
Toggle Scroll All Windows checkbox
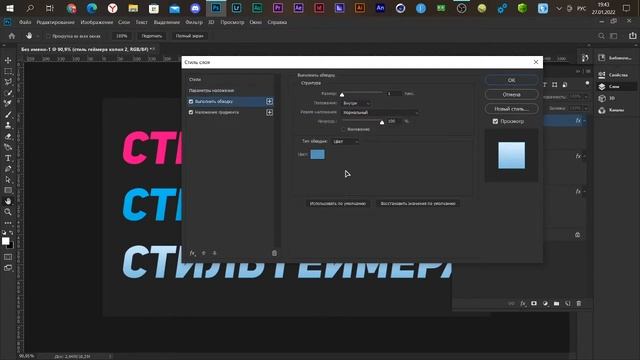48,36
